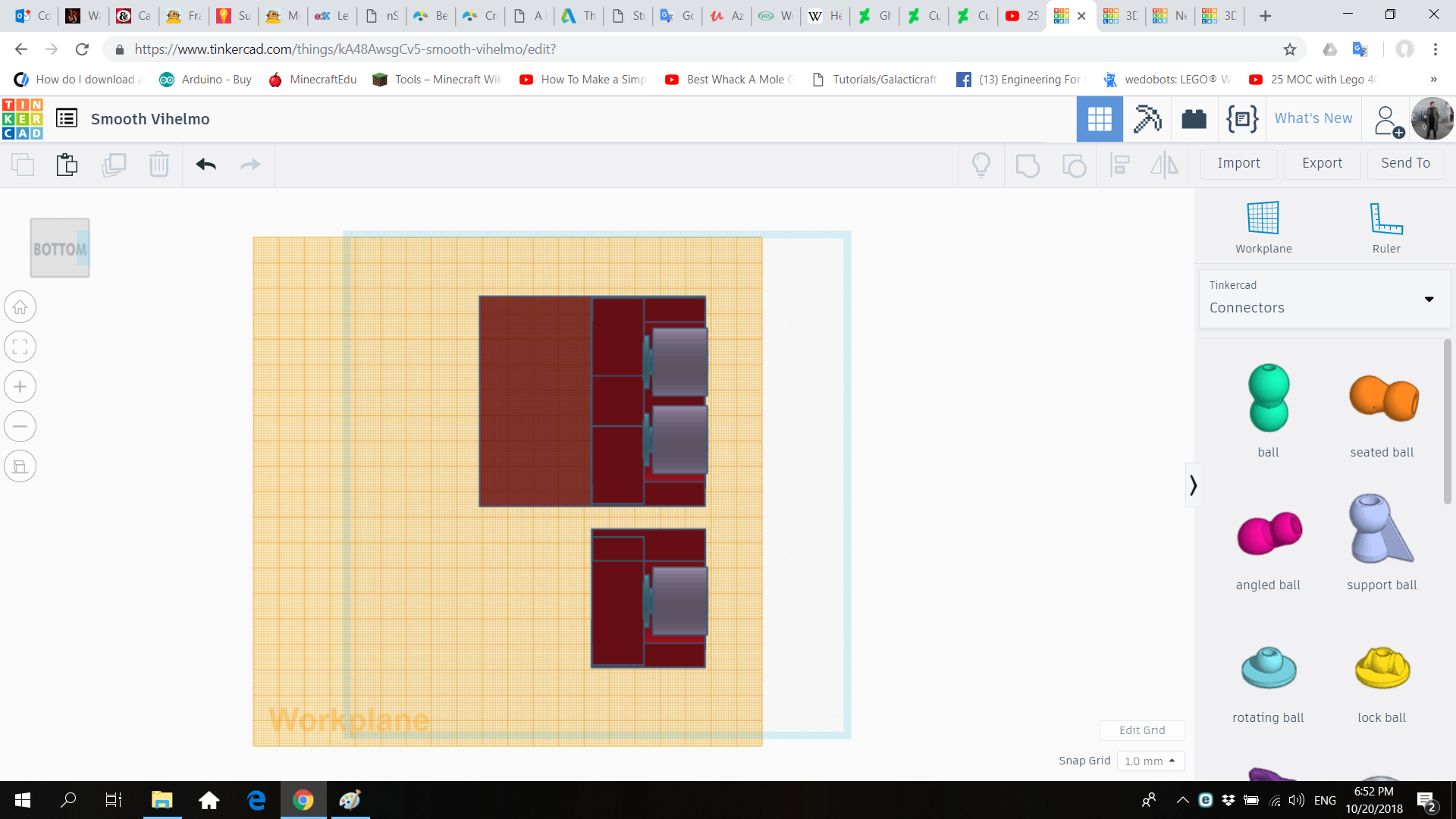Flip the selected shape
Viewport: 1456px width, 819px height.
pos(1165,165)
